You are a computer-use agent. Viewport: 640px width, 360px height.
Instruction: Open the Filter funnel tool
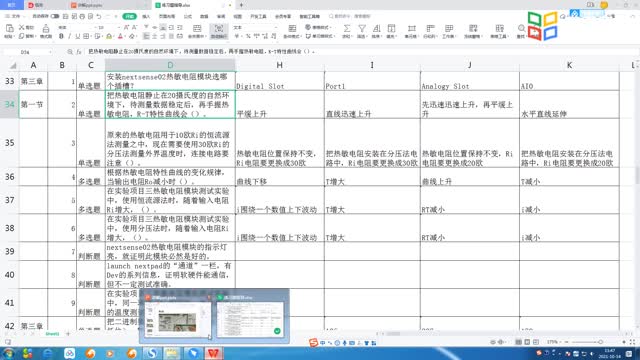[362, 31]
